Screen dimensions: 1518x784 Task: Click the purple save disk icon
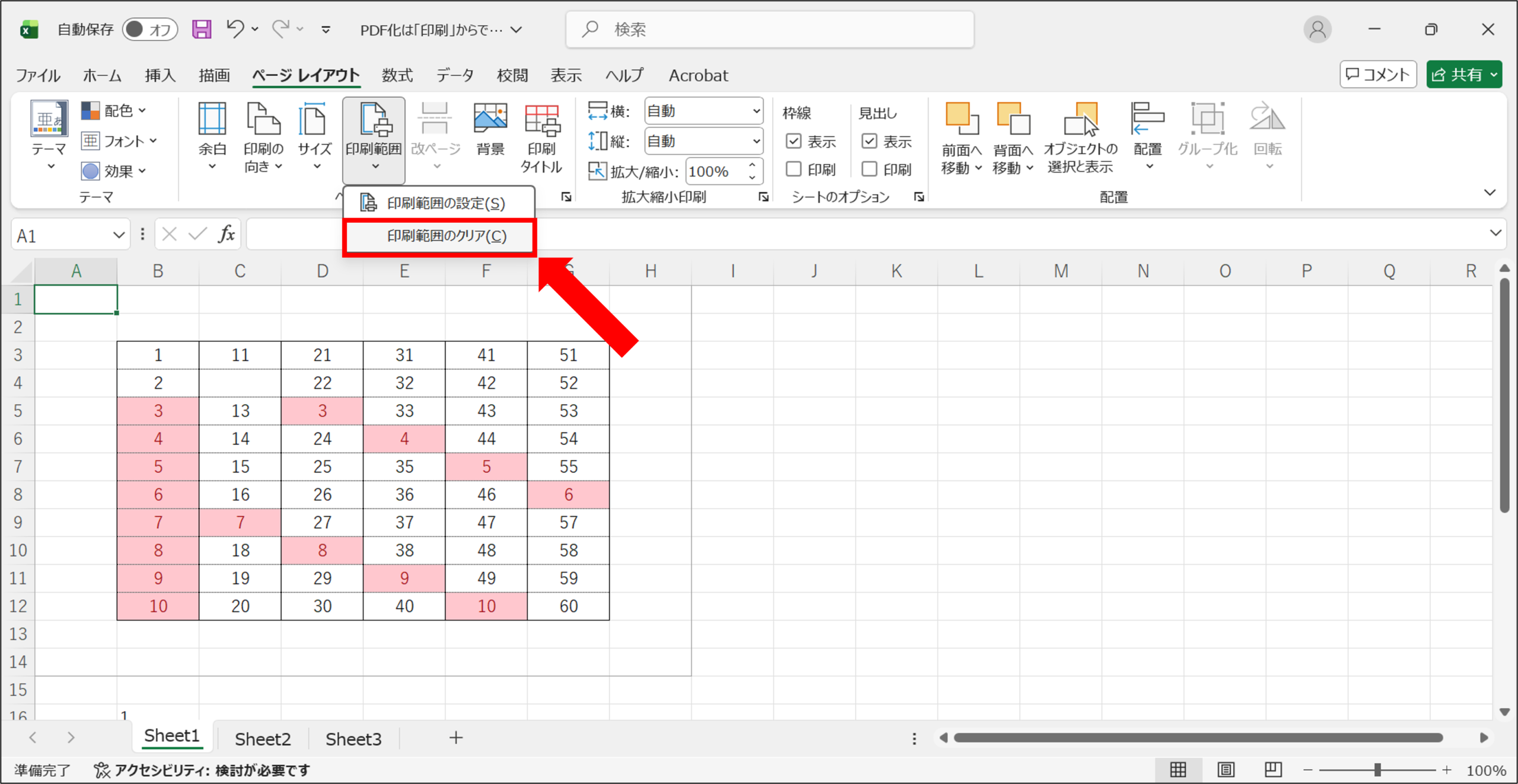click(x=202, y=29)
